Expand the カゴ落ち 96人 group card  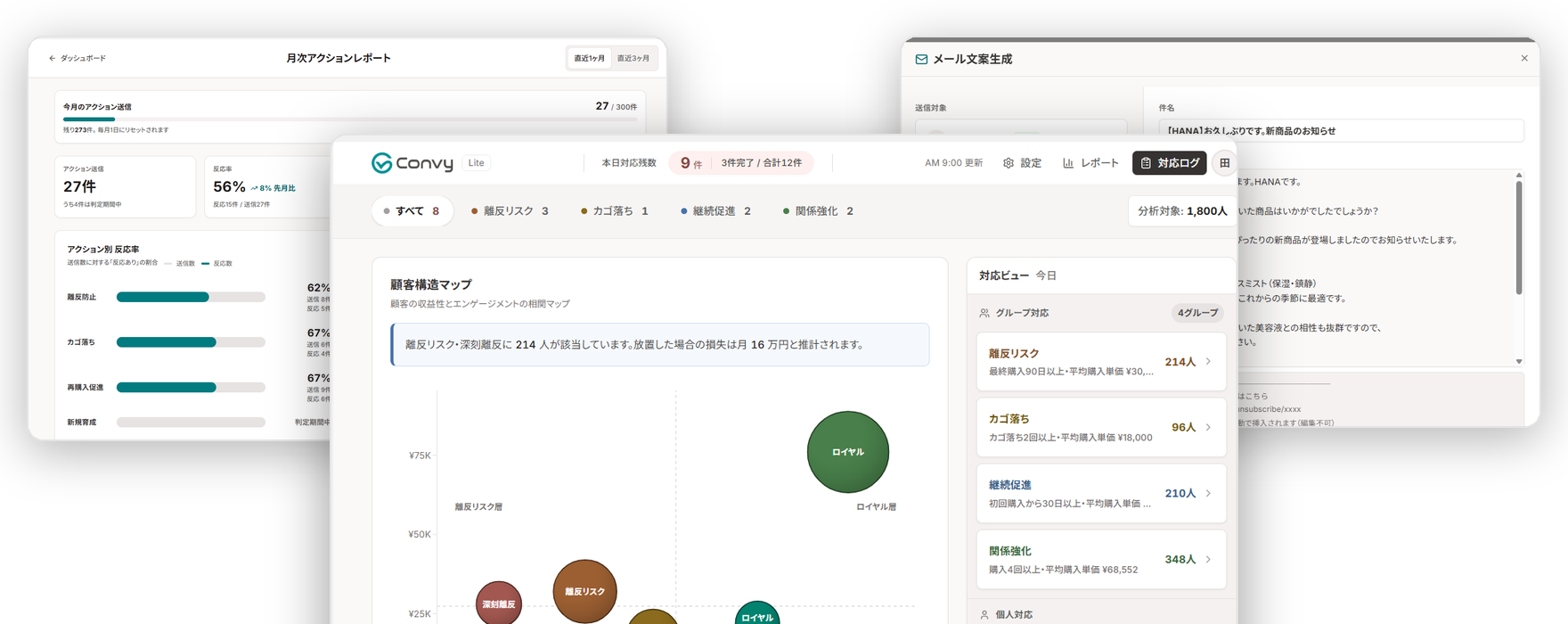coord(1101,428)
